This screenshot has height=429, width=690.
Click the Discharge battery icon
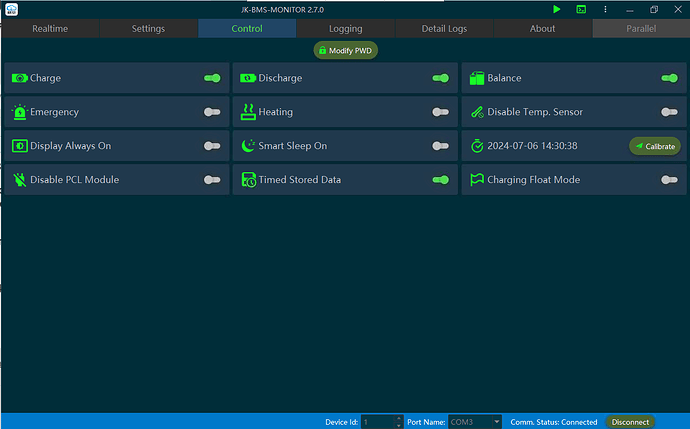[248, 78]
